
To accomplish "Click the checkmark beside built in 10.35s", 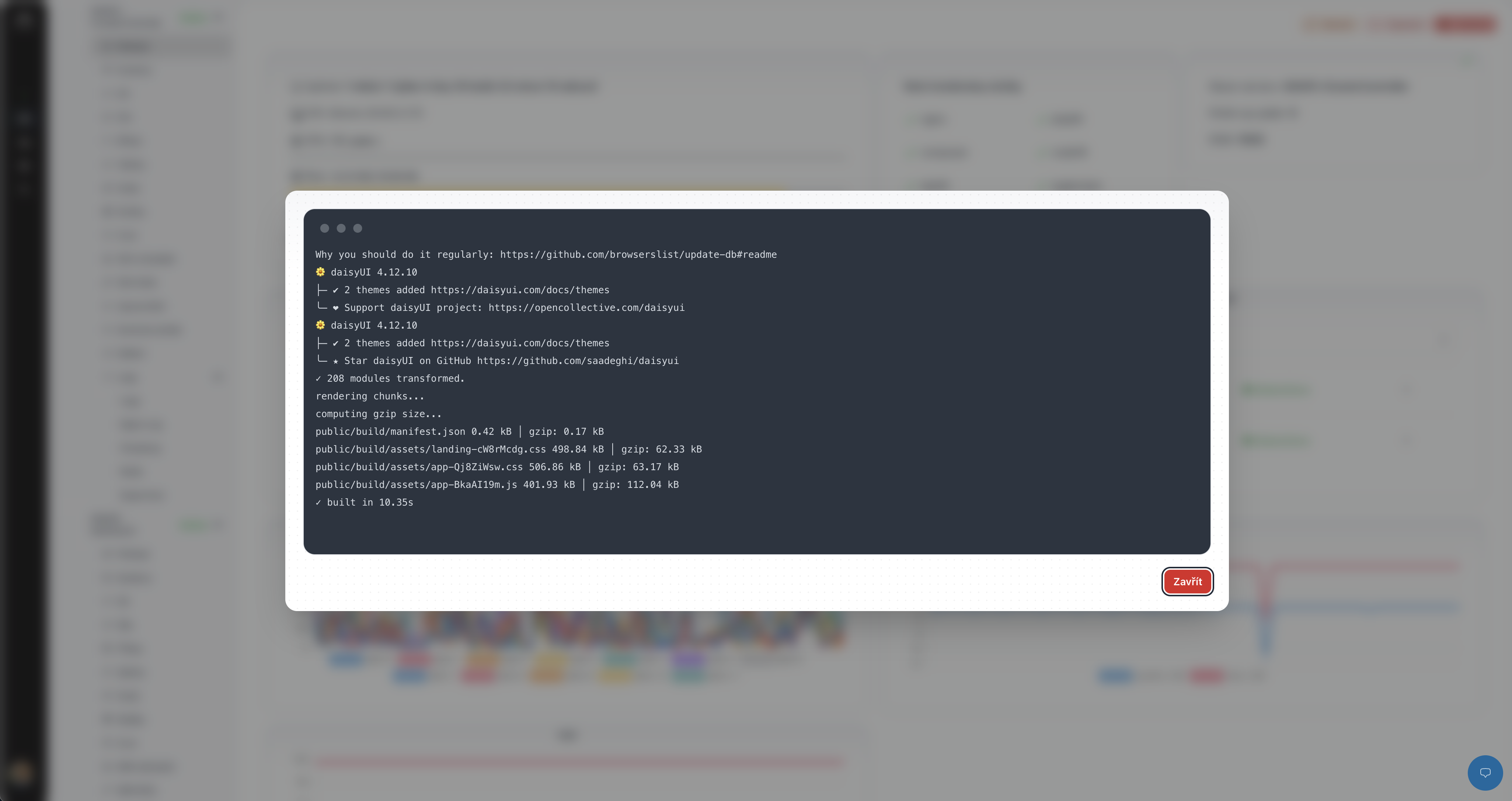I will point(318,502).
